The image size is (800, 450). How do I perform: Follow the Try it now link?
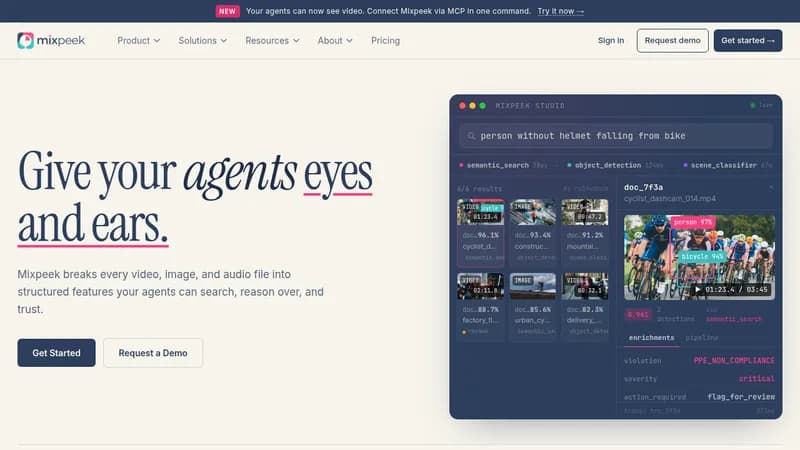tap(560, 11)
